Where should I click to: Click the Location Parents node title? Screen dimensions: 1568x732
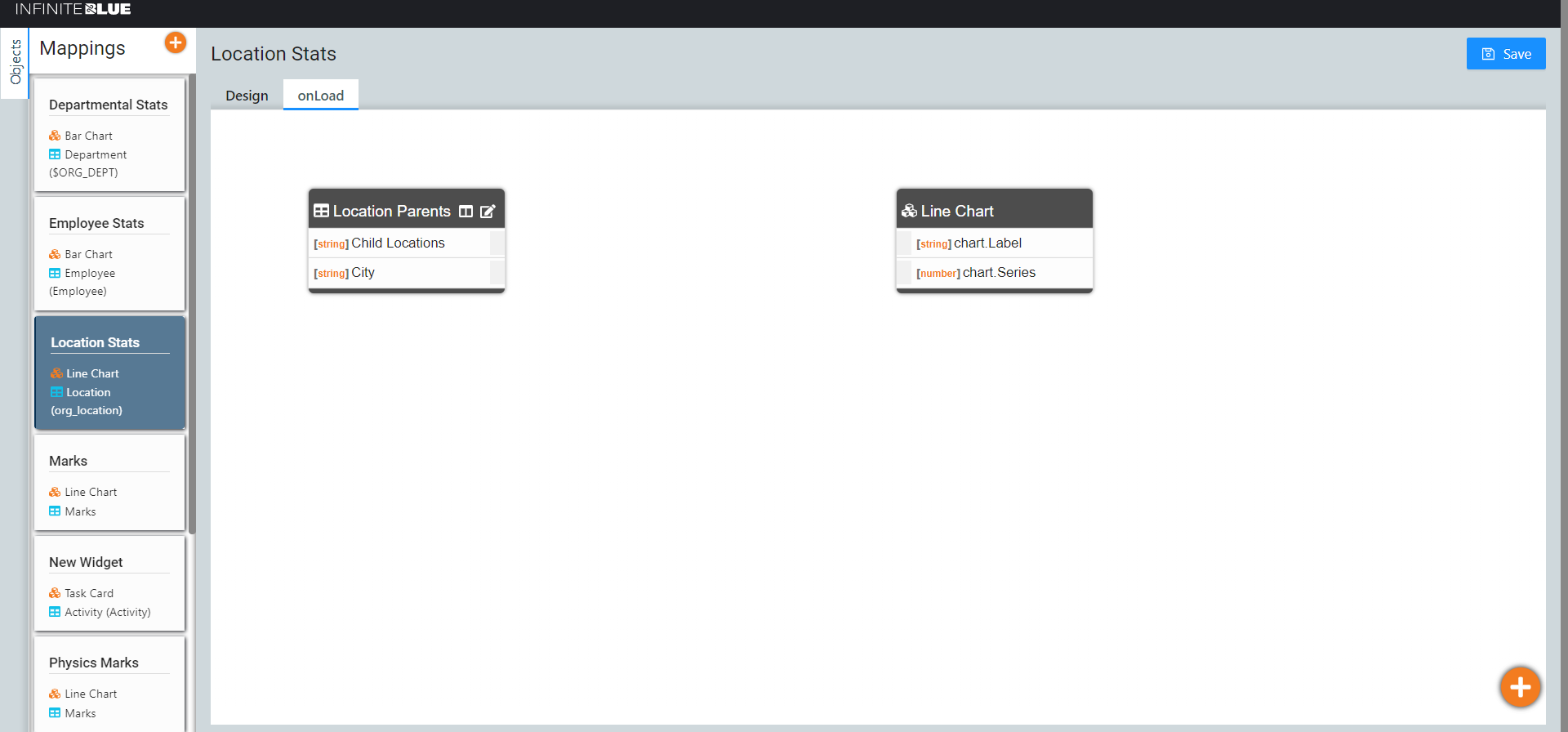tap(392, 211)
